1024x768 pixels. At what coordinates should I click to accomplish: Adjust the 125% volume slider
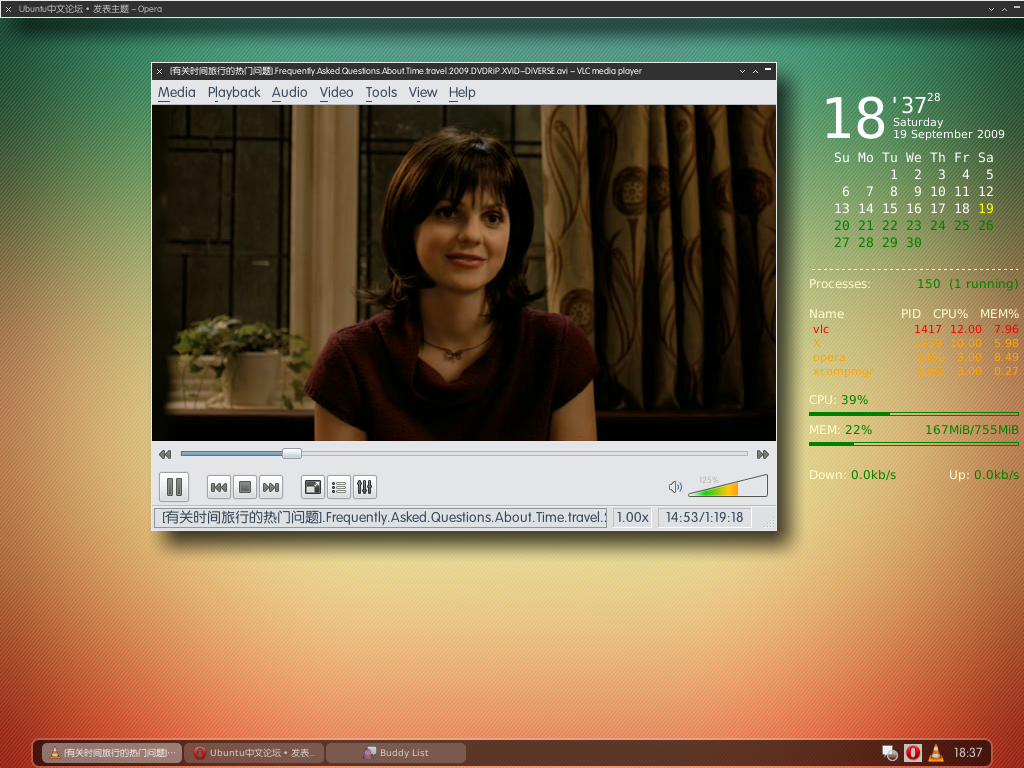728,486
